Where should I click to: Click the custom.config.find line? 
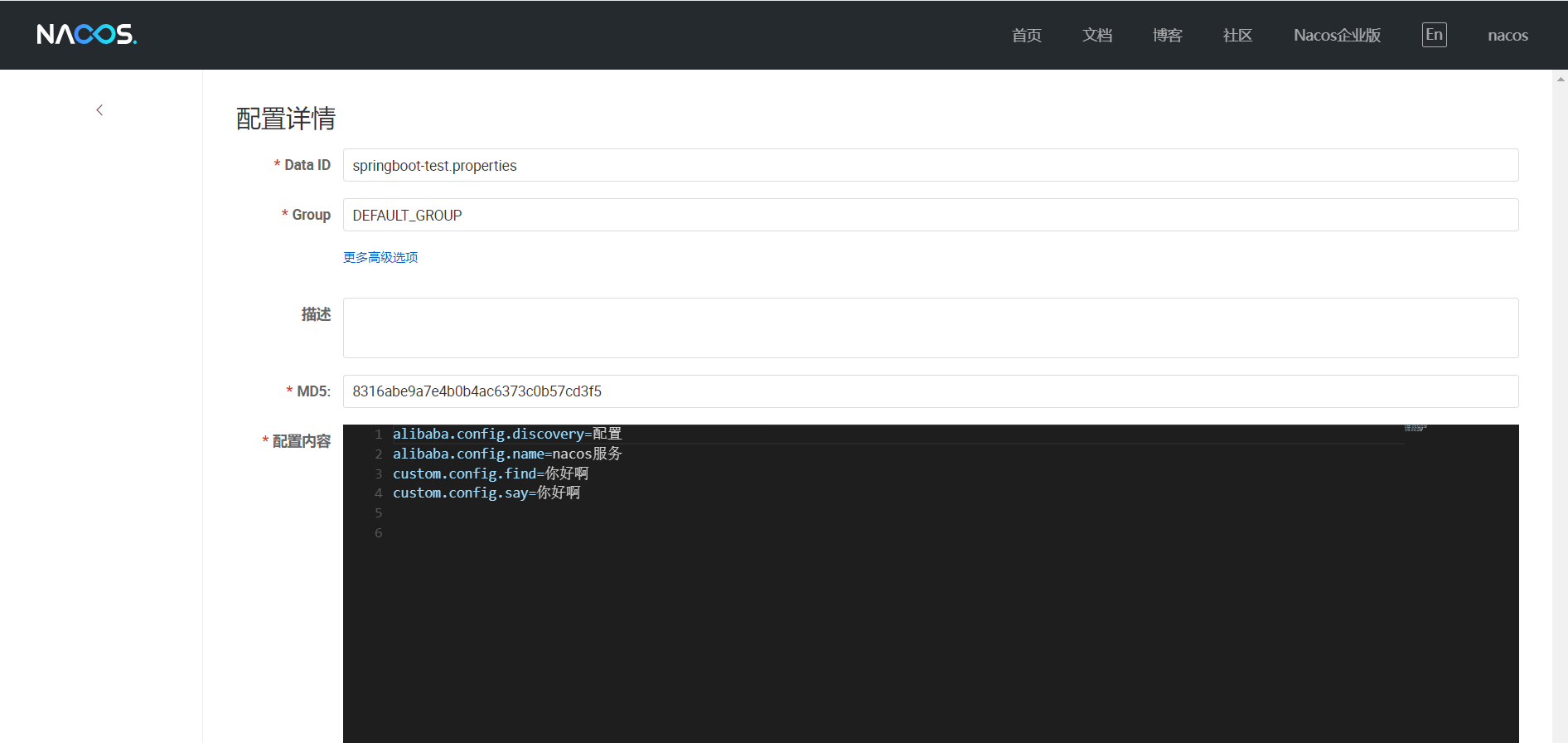pyautogui.click(x=490, y=473)
